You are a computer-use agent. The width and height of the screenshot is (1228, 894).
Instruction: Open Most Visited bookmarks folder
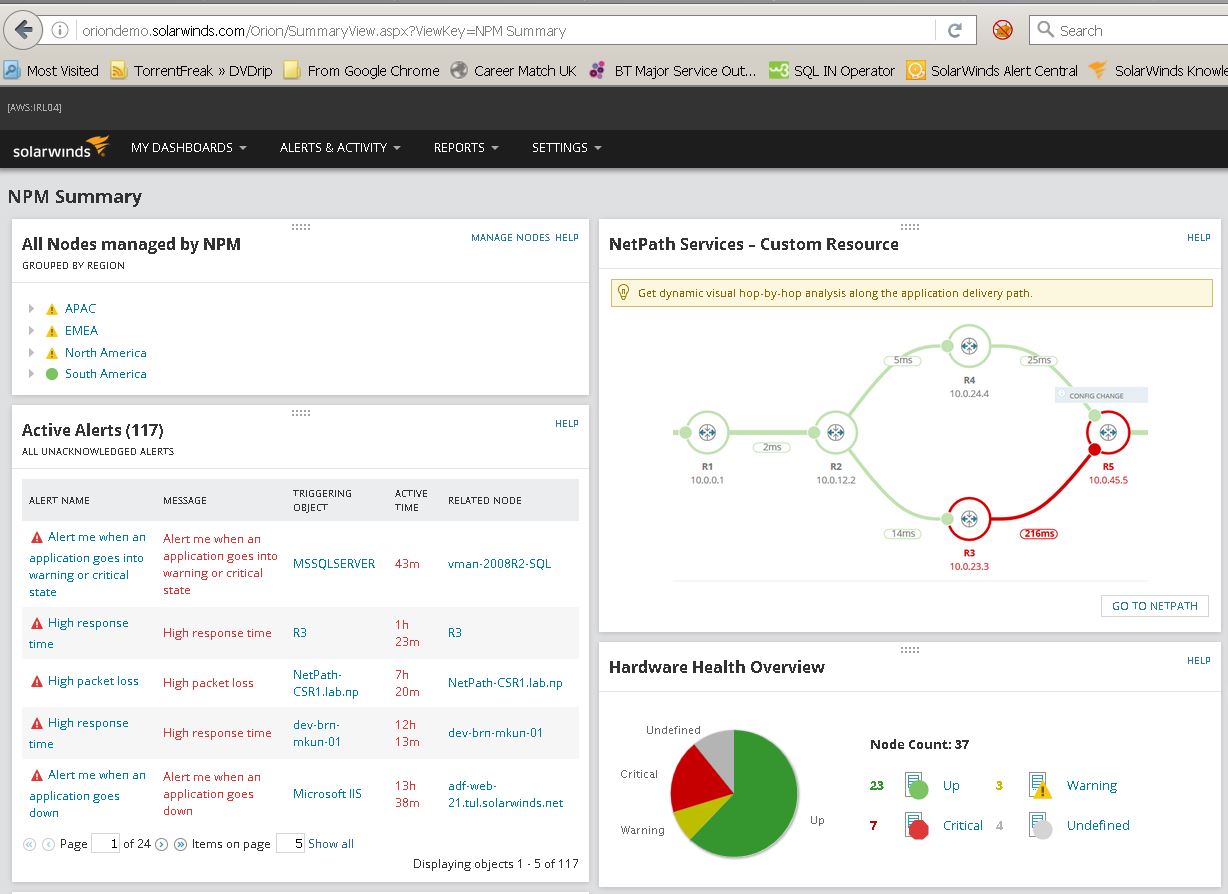pyautogui.click(x=51, y=71)
